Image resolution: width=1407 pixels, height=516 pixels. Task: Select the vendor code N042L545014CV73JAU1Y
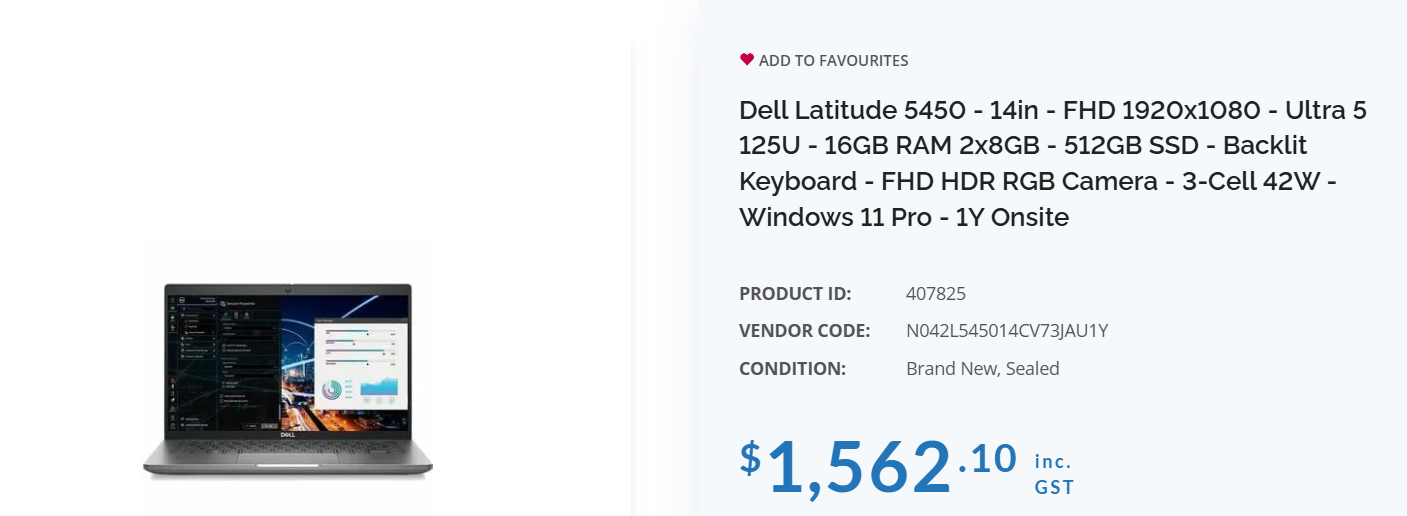(1006, 331)
